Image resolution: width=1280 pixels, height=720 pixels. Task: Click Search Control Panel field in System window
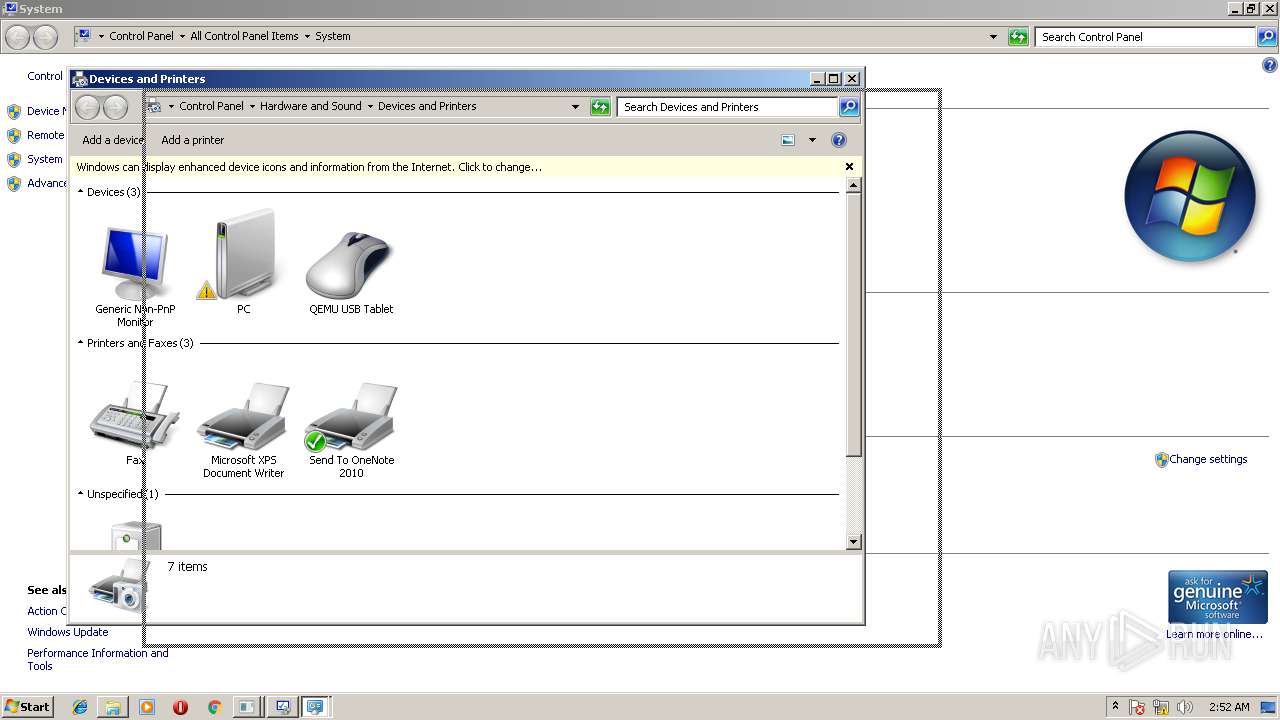tap(1145, 37)
